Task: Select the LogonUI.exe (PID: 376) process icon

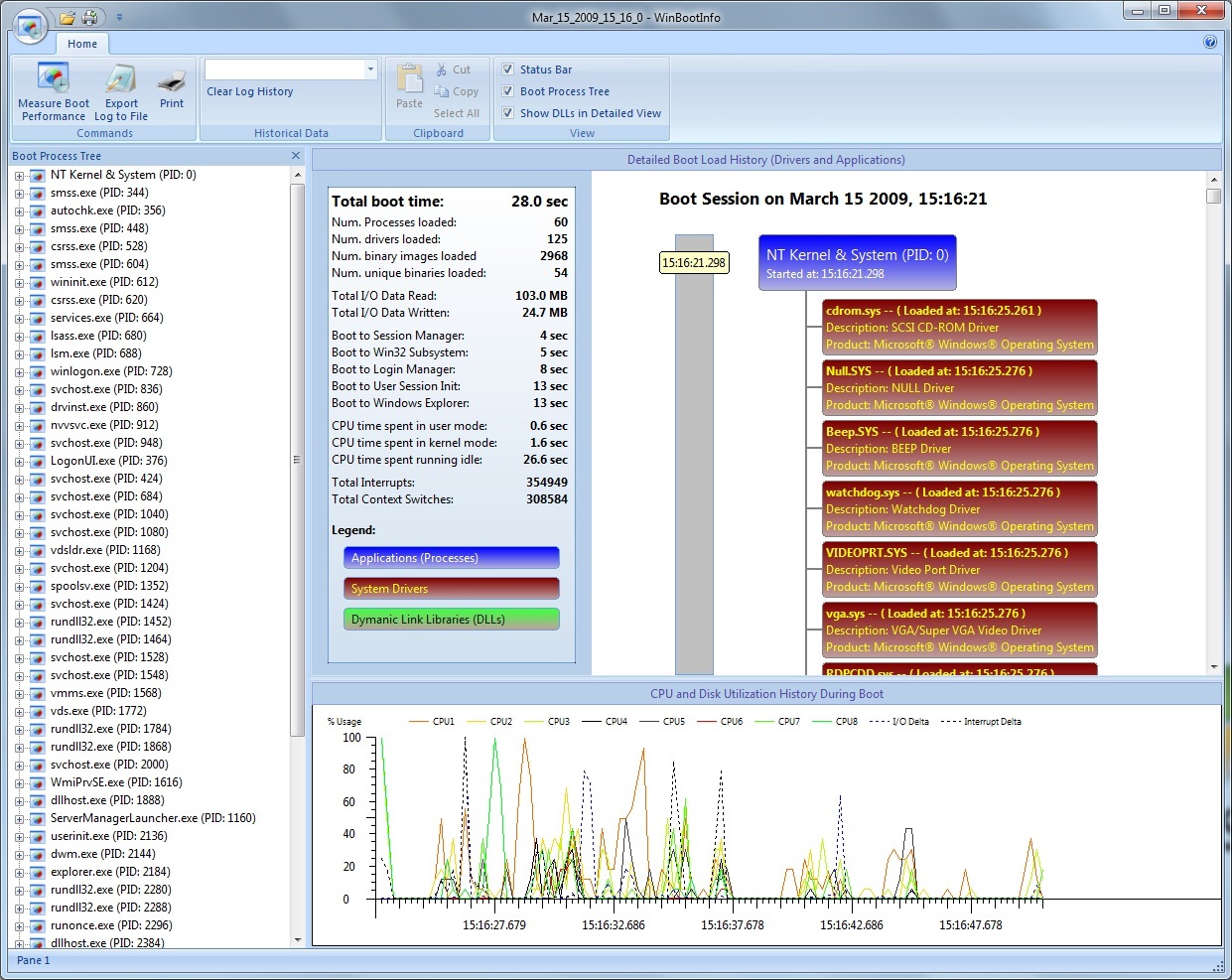Action: tap(38, 462)
